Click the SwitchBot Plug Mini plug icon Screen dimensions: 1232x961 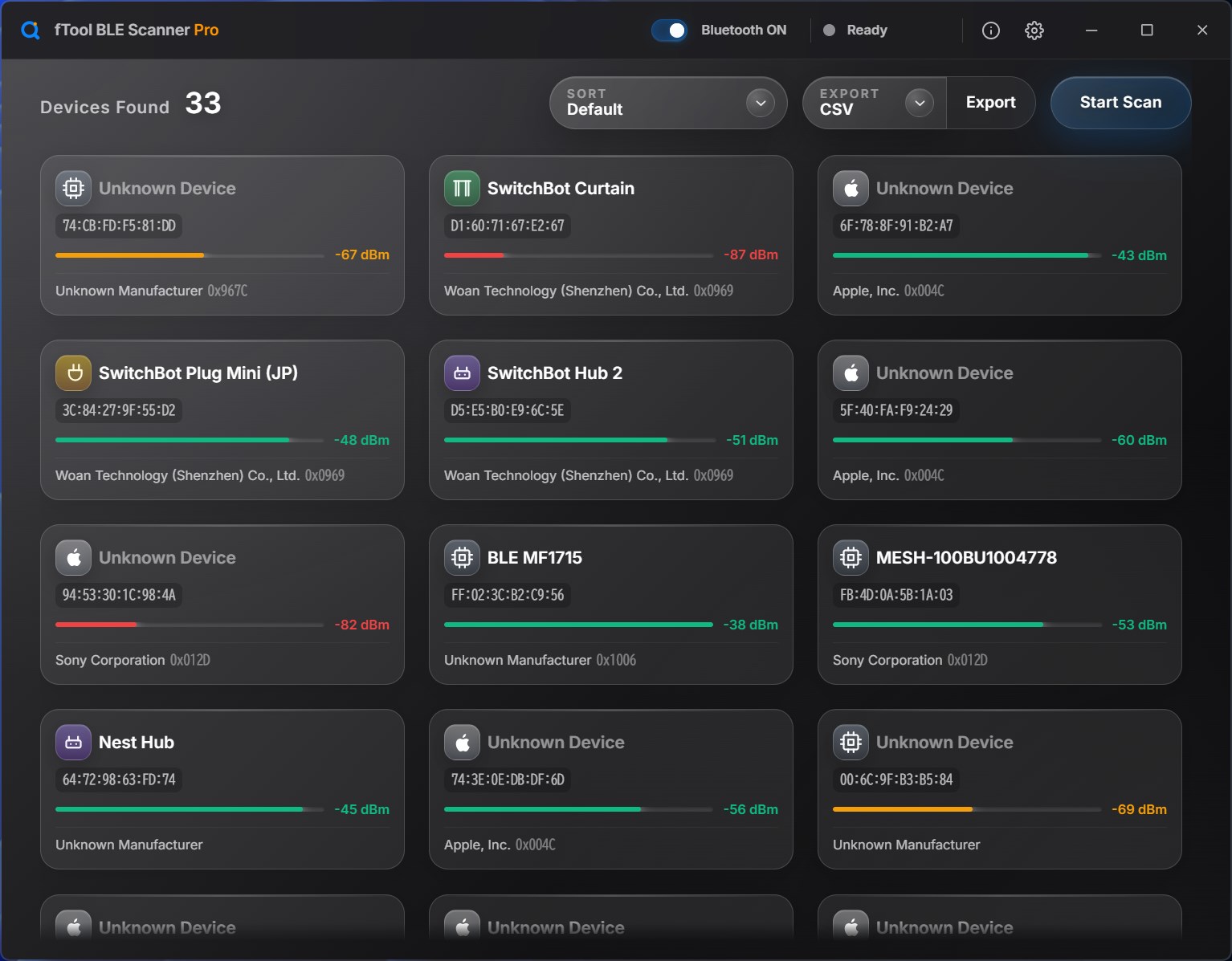(x=73, y=373)
